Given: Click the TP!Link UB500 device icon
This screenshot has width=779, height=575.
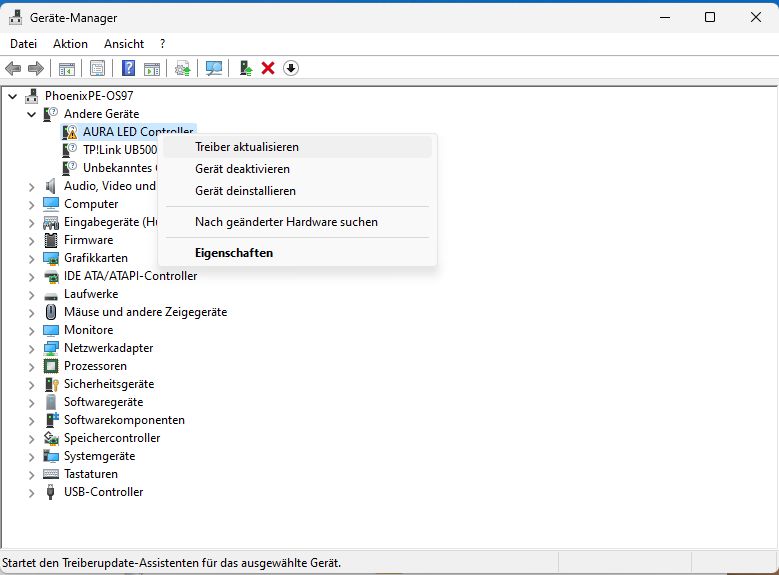Looking at the screenshot, I should click(x=70, y=150).
